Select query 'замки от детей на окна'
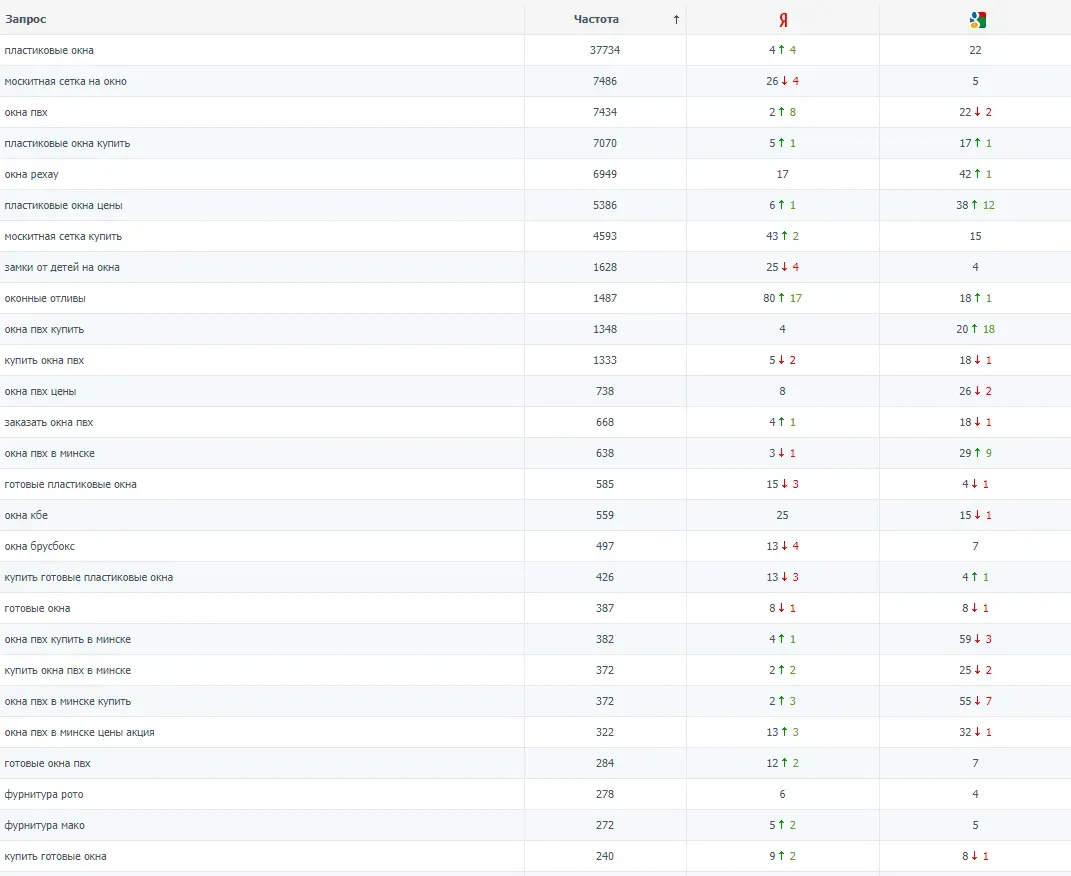The image size is (1071, 876). tap(62, 268)
